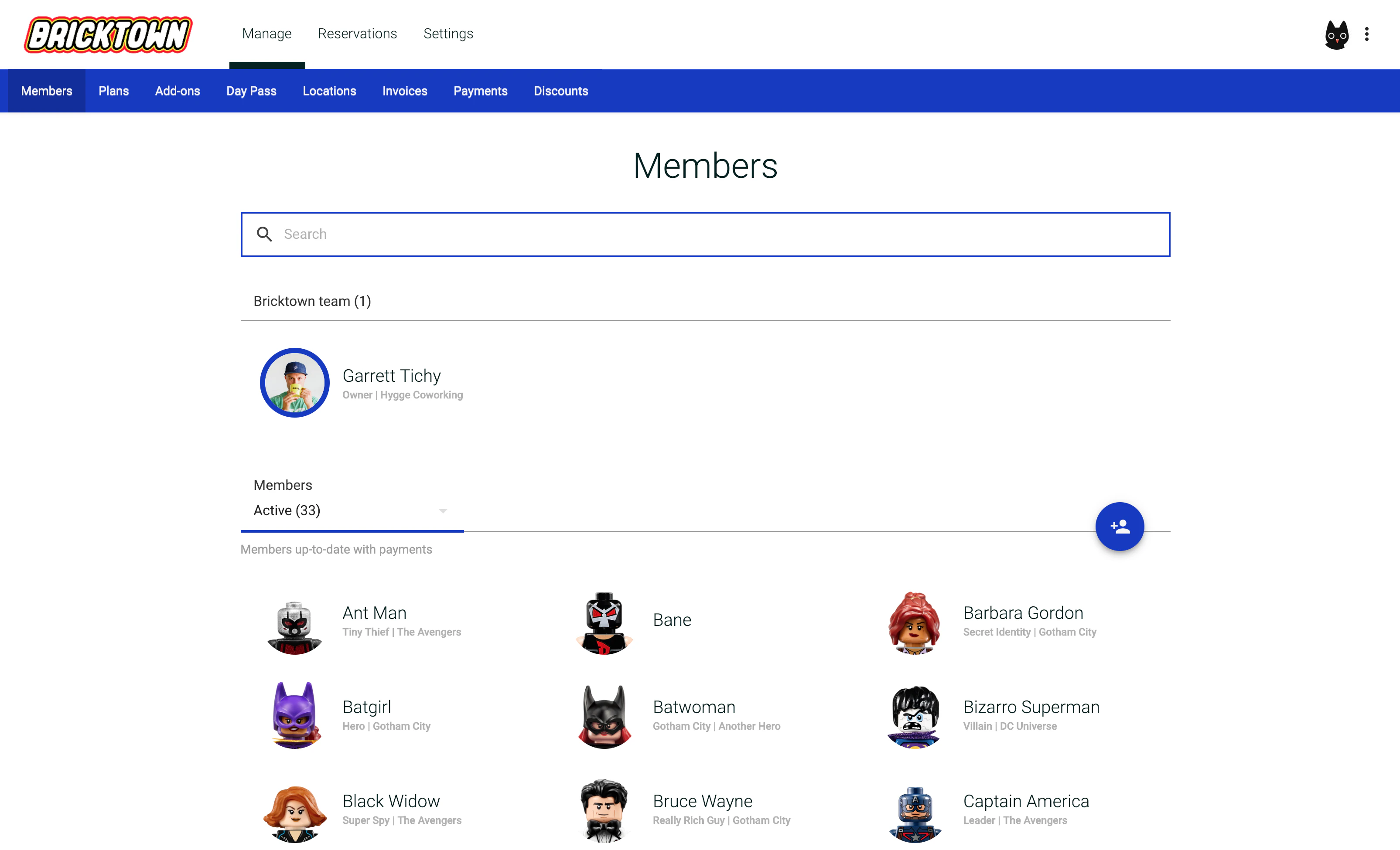Open Barbara Gordon's member page
1400x850 pixels.
click(1023, 613)
